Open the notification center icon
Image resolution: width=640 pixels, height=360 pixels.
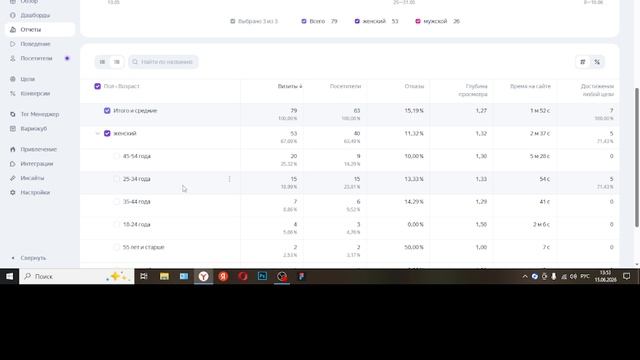pyautogui.click(x=627, y=276)
